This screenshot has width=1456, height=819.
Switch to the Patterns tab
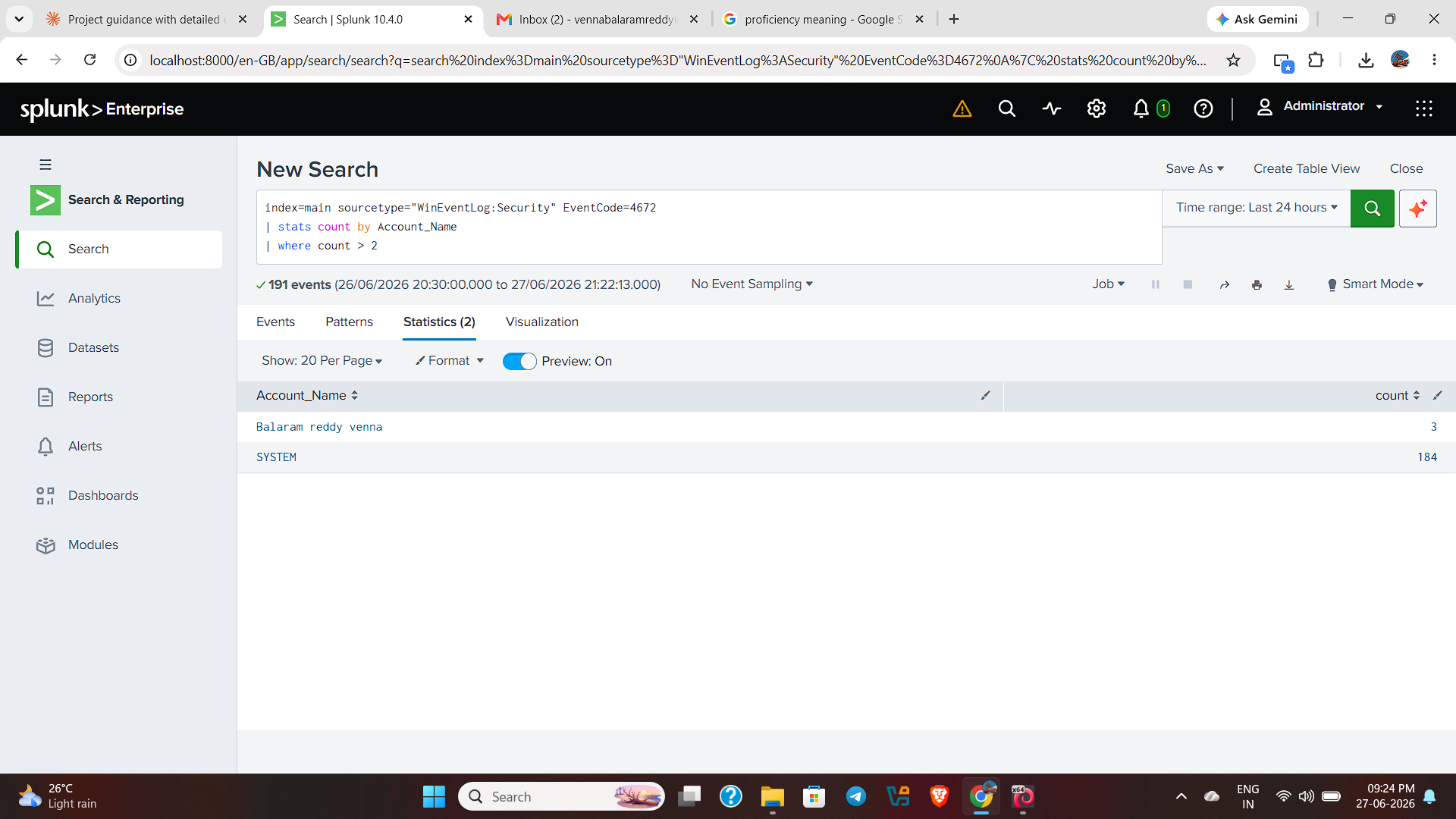pos(349,322)
